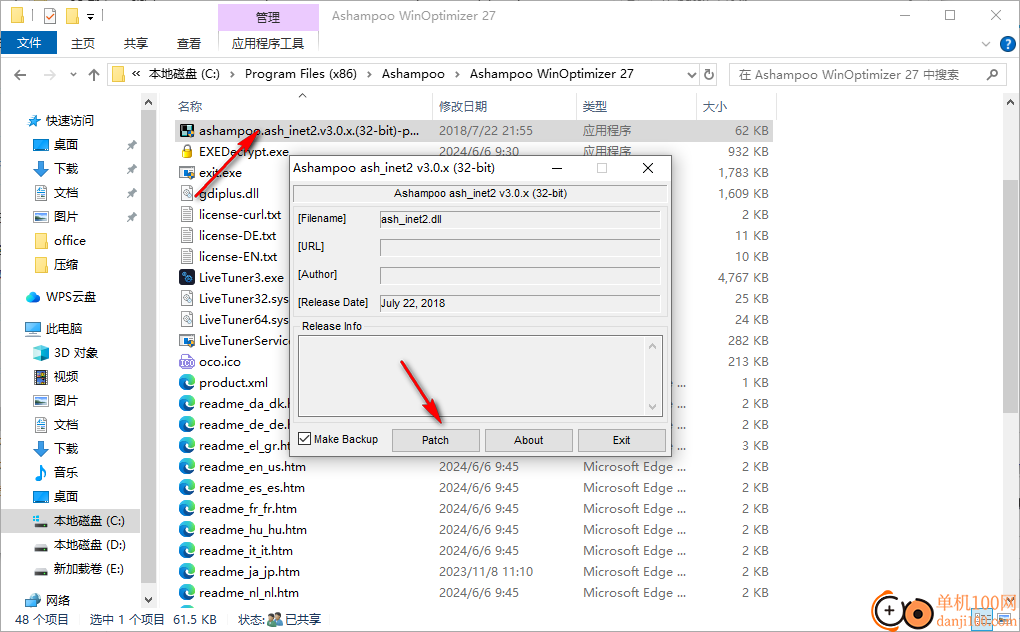The width and height of the screenshot is (1020, 632).
Task: Open the 文件 menu
Action: [x=29, y=43]
